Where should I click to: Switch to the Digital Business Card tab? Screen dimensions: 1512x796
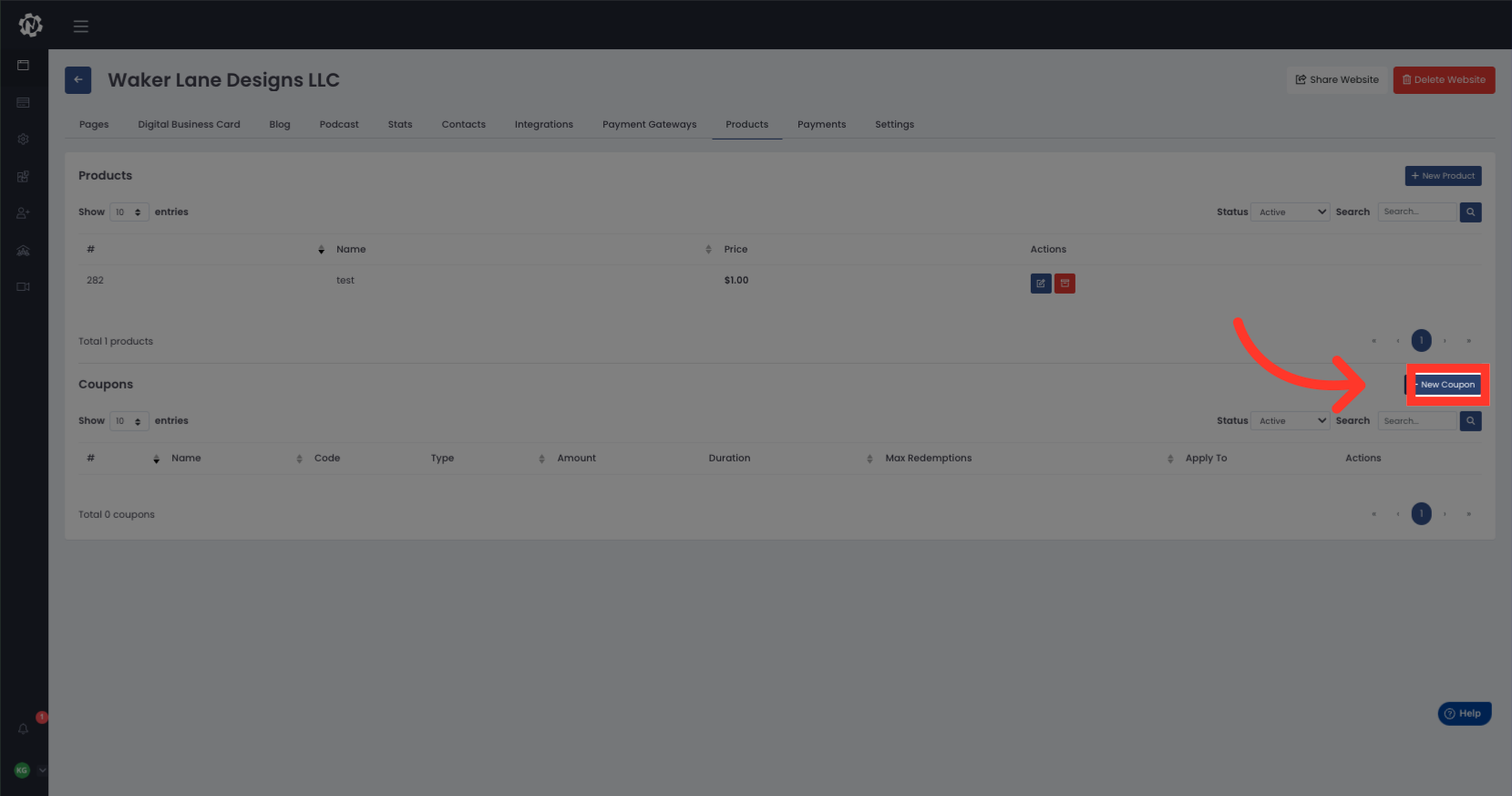point(190,125)
